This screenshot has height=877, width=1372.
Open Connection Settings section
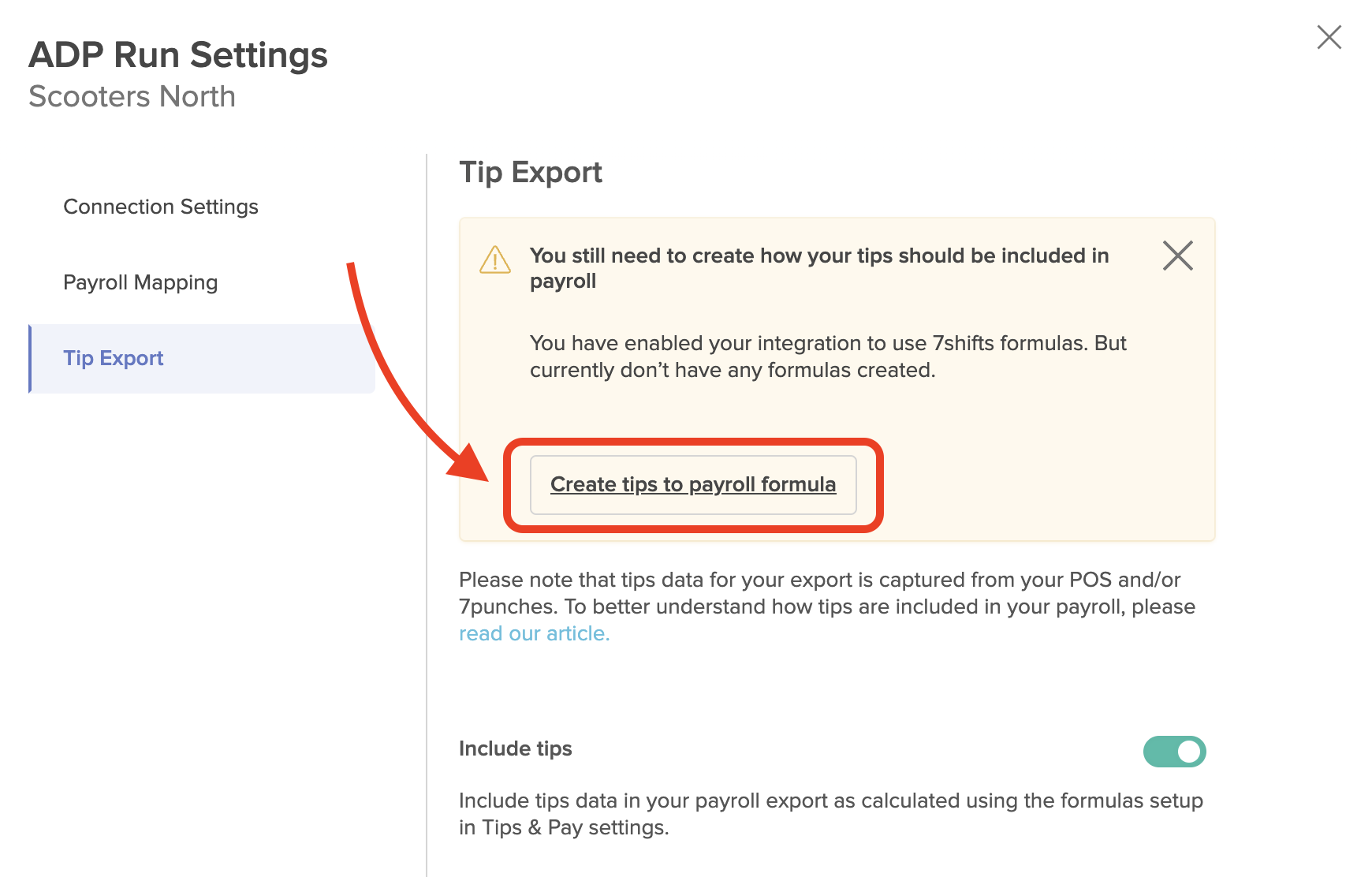point(161,207)
